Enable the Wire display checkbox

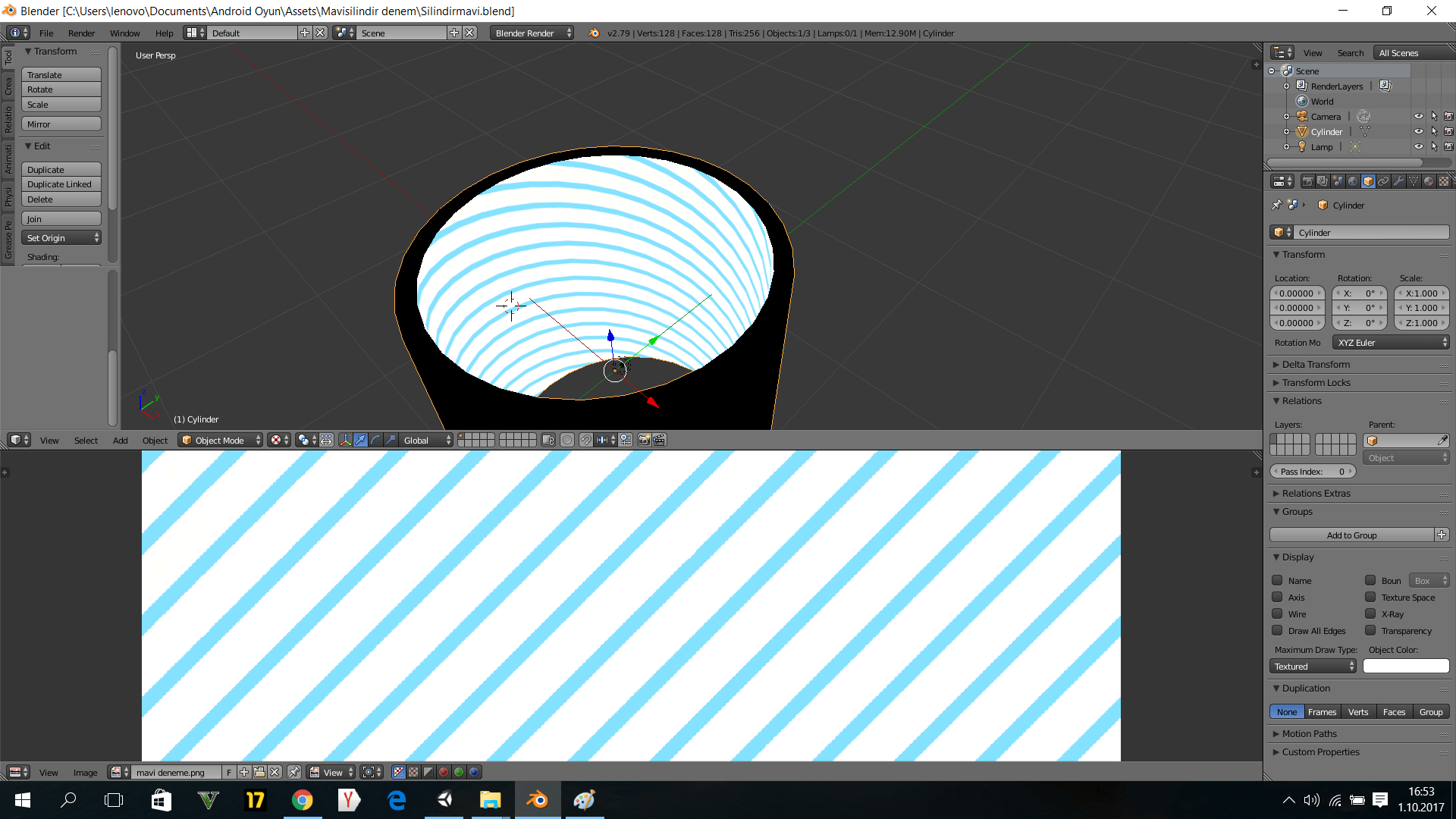click(1278, 614)
